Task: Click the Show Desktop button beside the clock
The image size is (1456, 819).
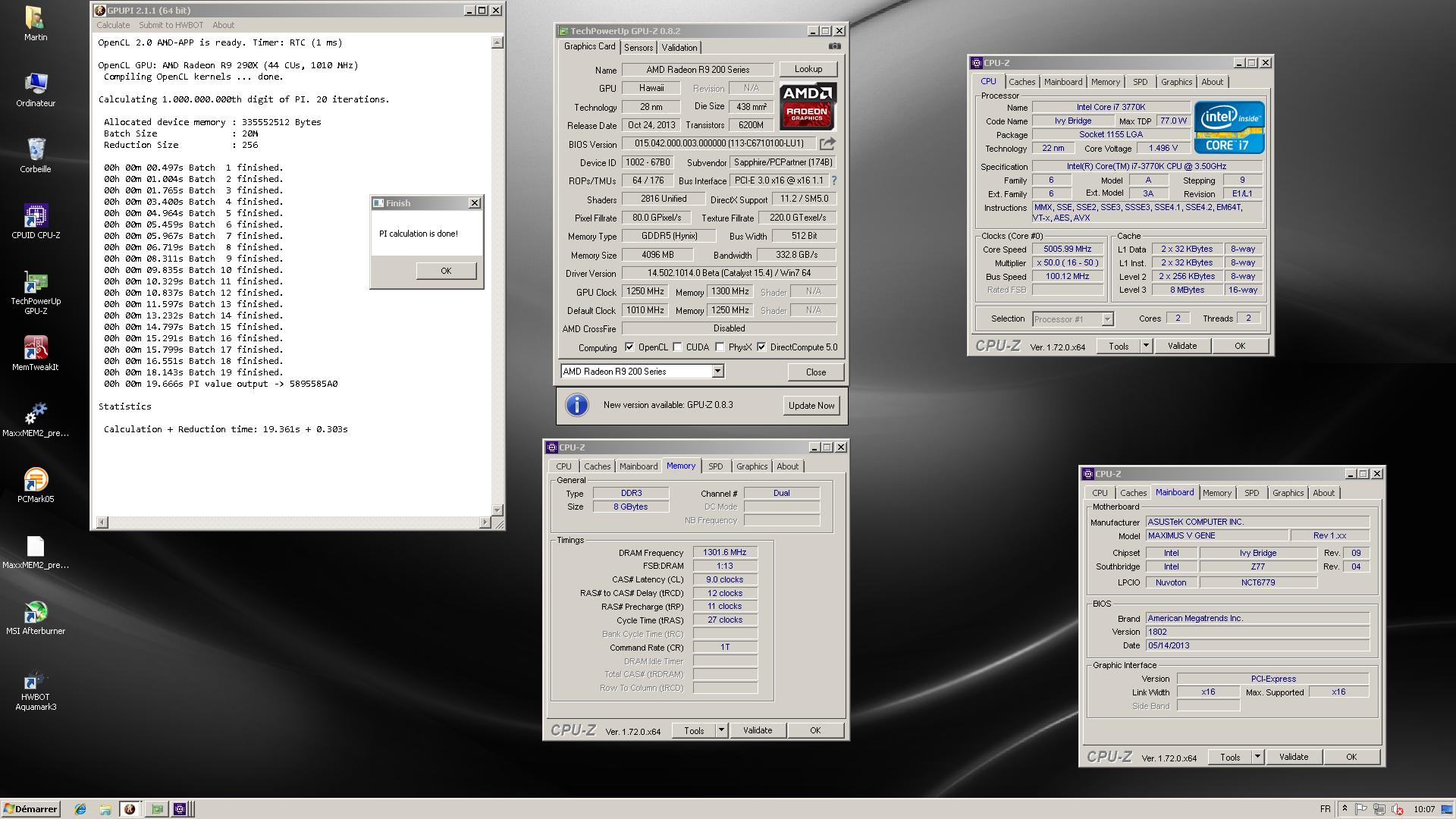Action: tap(1448, 809)
